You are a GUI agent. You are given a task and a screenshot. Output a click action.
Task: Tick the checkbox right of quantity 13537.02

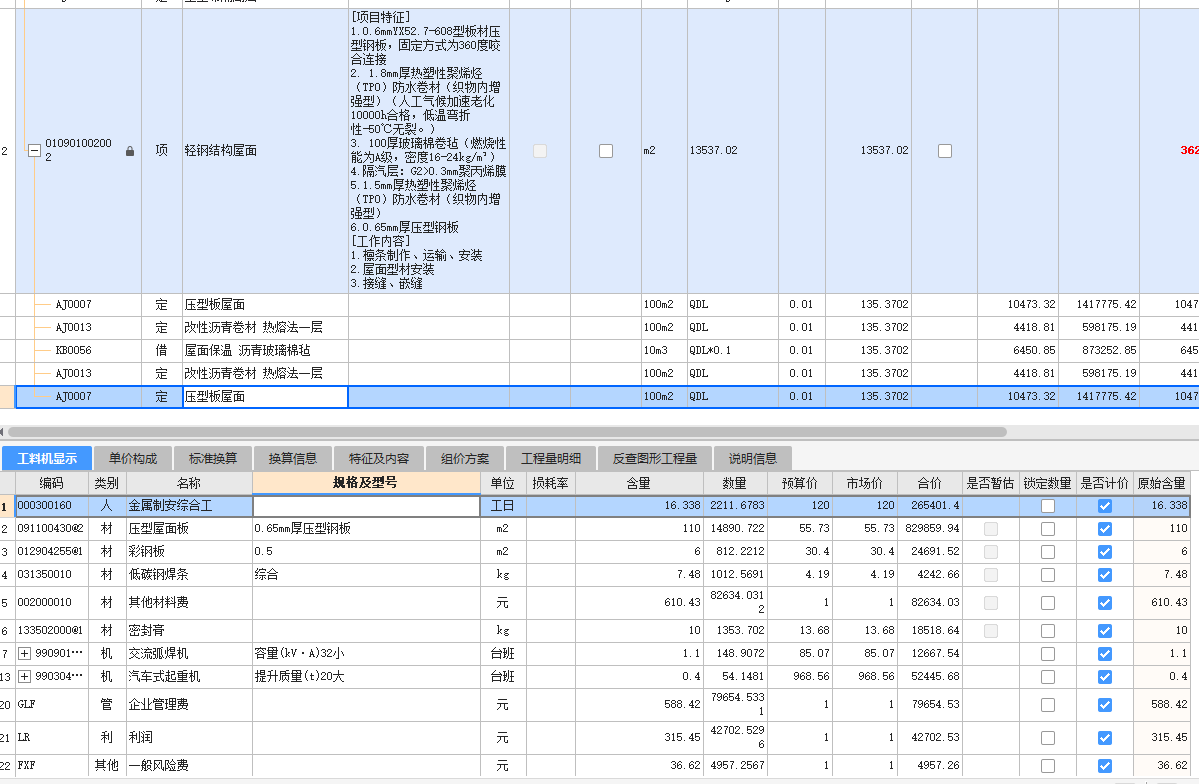[945, 151]
